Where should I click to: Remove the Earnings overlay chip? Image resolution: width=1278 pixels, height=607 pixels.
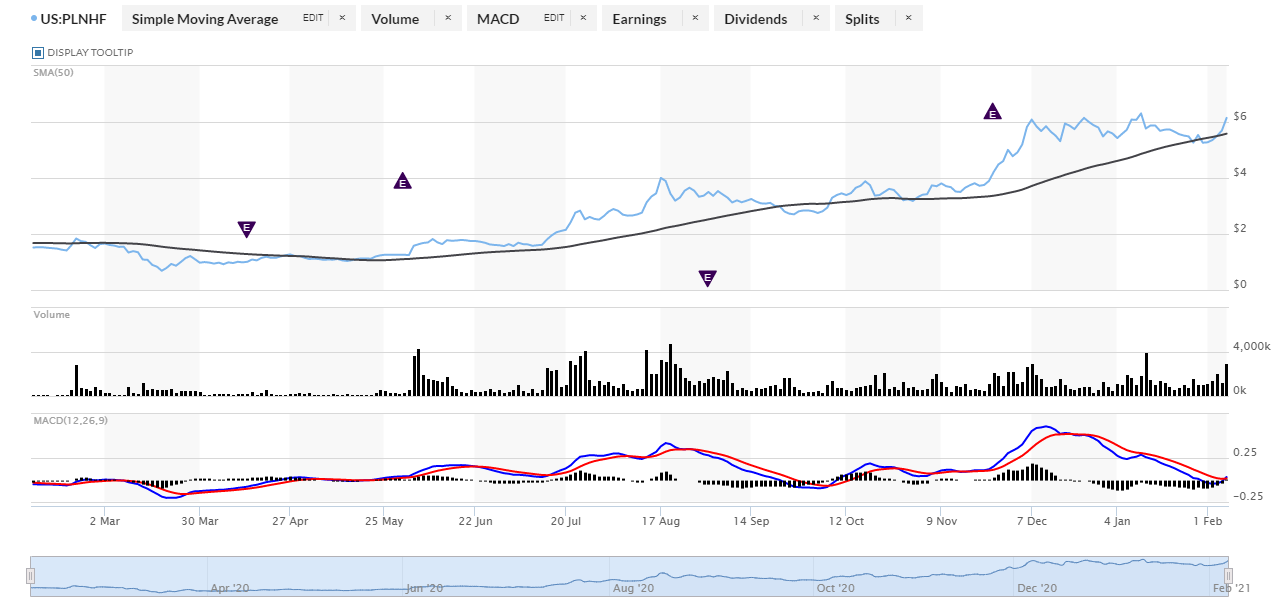pyautogui.click(x=694, y=18)
